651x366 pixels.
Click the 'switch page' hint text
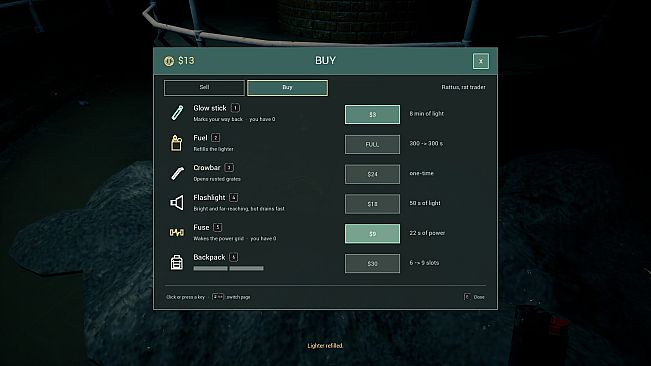238,297
